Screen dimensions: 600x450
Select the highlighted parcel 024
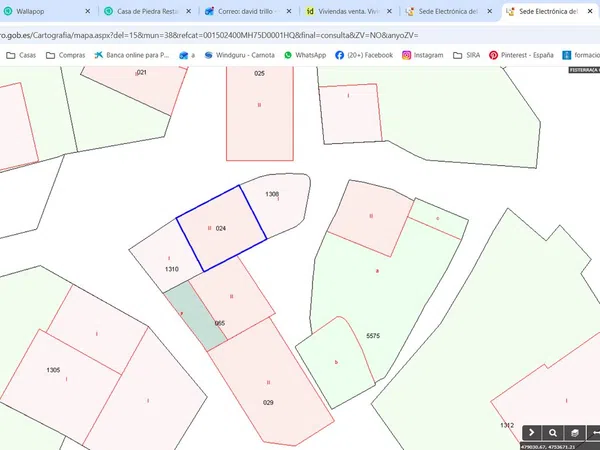pyautogui.click(x=221, y=228)
